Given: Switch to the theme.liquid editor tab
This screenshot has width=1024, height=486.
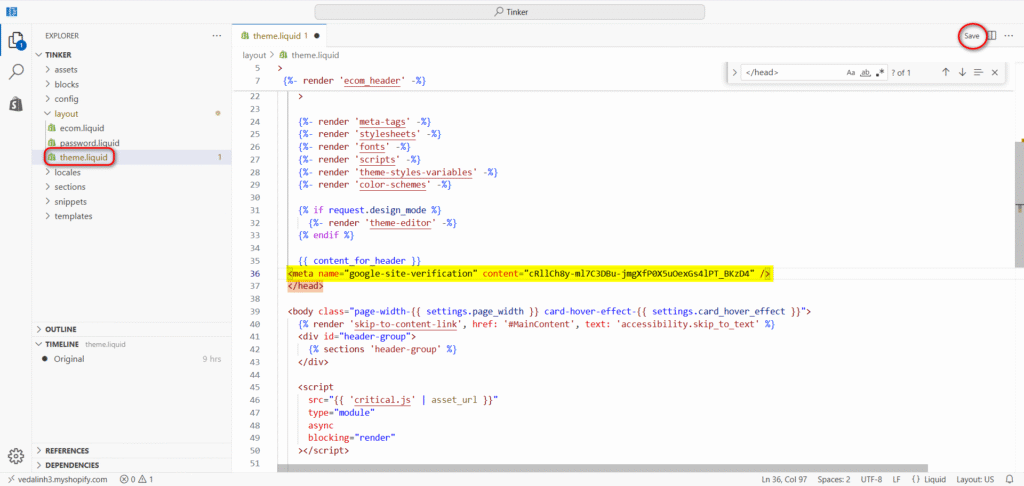Looking at the screenshot, I should [x=279, y=36].
